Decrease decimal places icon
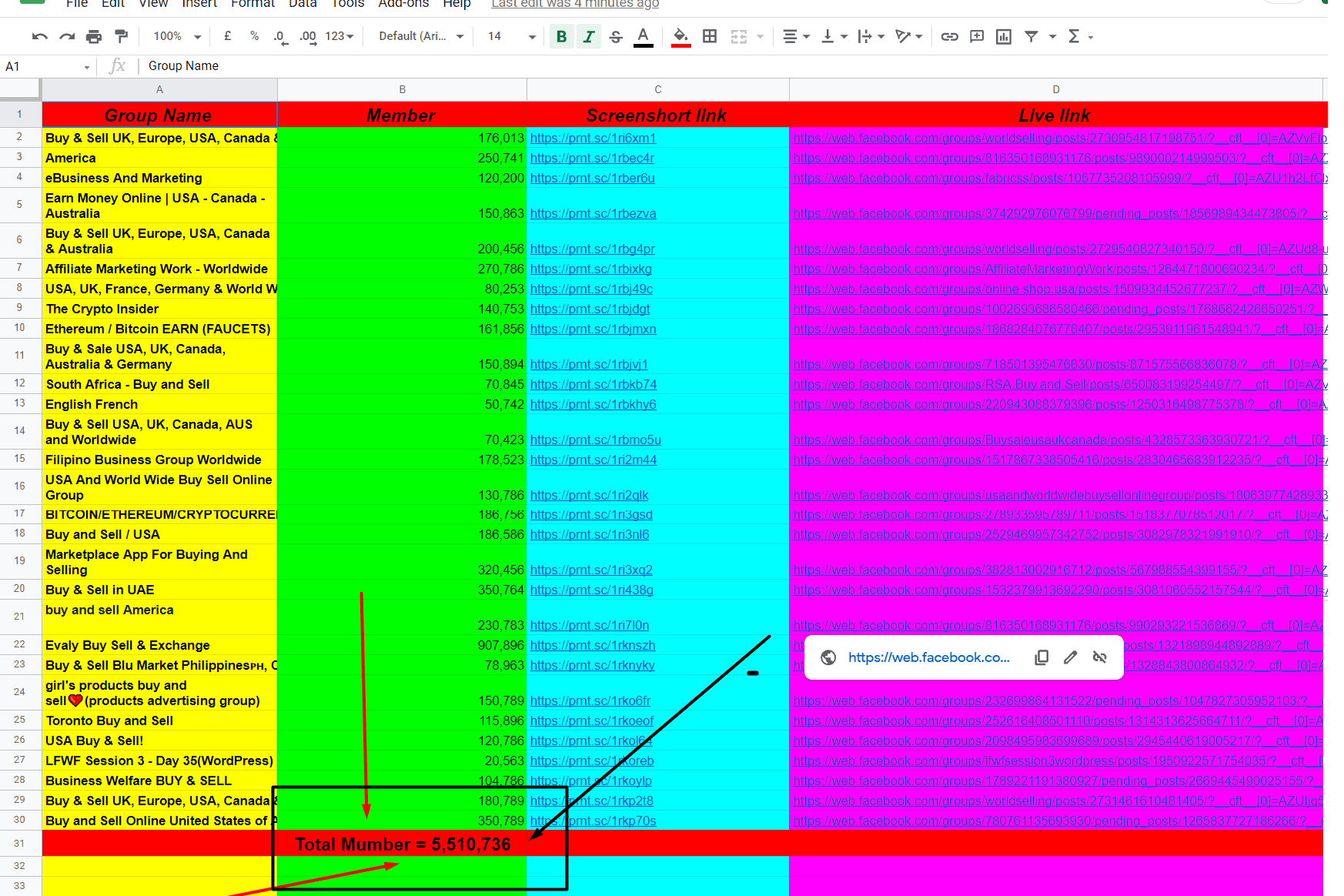 point(281,36)
